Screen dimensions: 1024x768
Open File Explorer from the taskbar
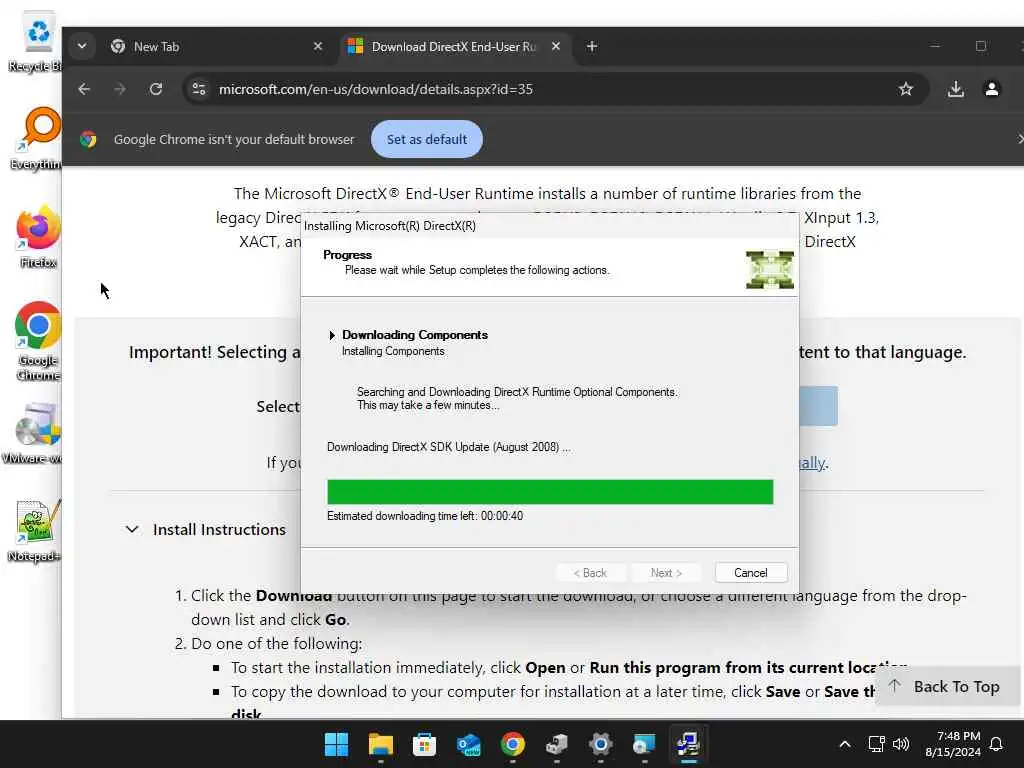tap(381, 744)
